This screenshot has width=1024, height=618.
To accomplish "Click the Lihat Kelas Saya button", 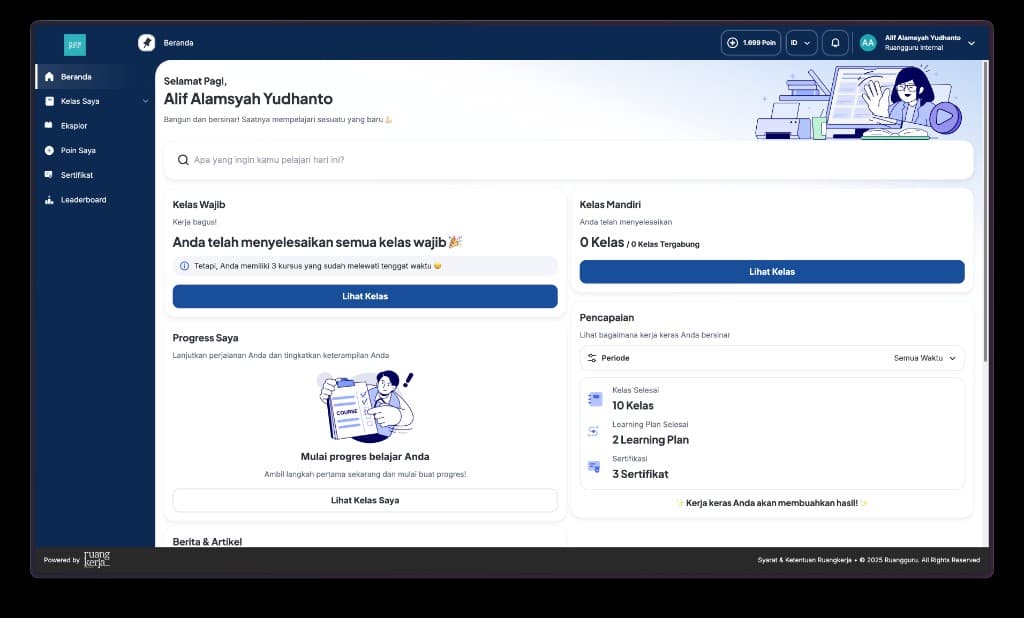I will (365, 500).
